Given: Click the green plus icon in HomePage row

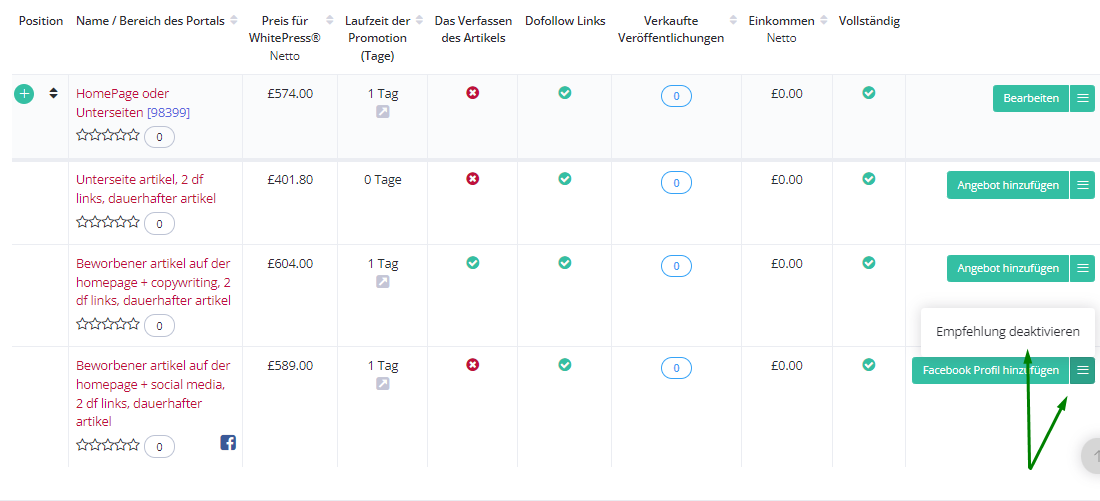Looking at the screenshot, I should tap(24, 94).
